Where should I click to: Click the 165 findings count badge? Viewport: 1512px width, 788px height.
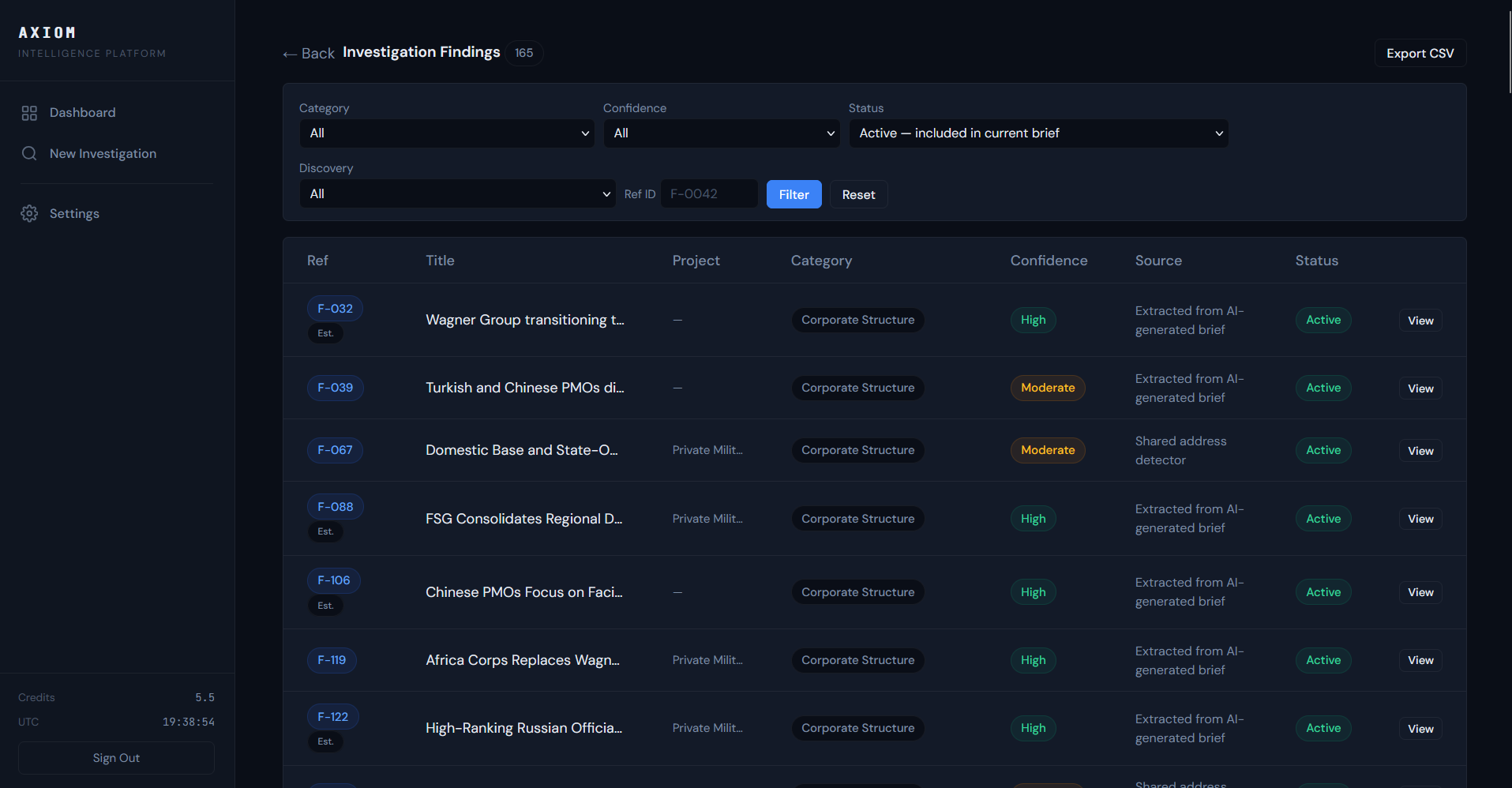click(x=523, y=53)
